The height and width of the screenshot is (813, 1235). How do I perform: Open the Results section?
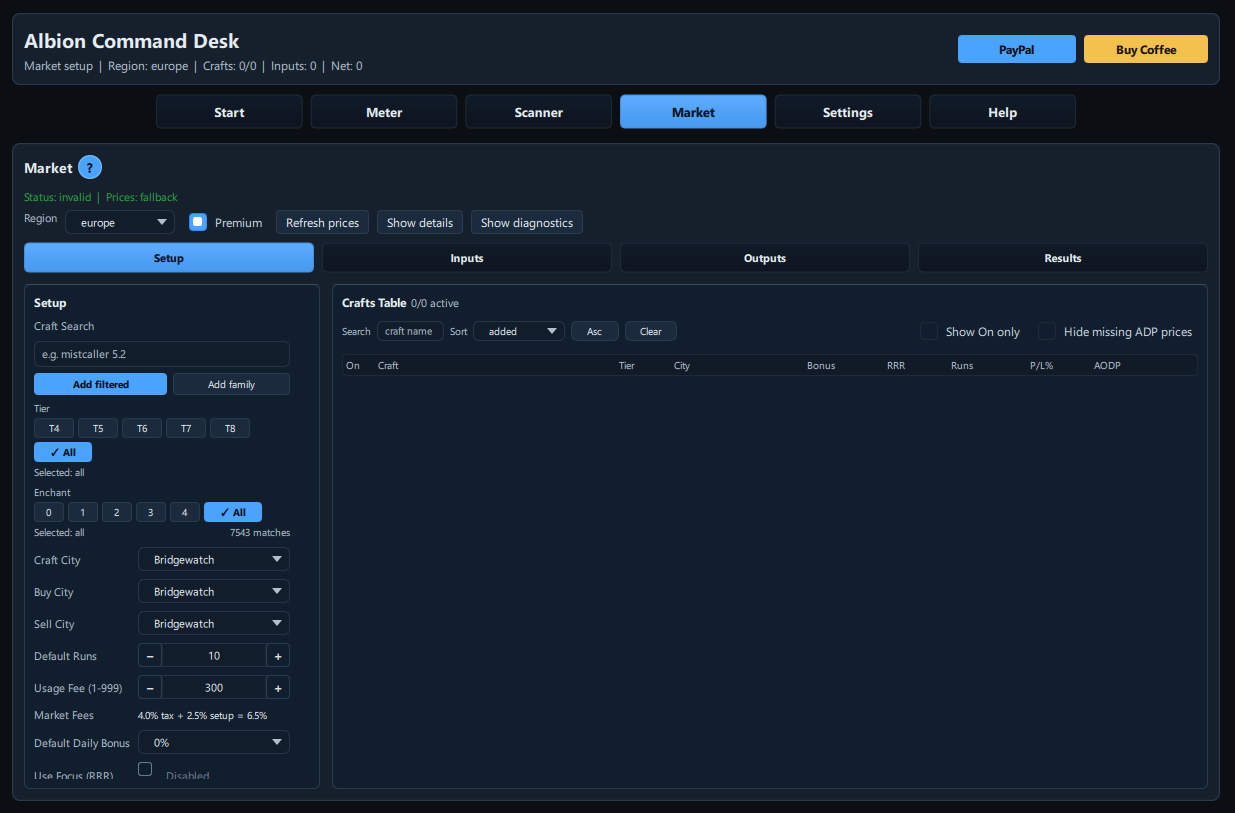(1062, 257)
